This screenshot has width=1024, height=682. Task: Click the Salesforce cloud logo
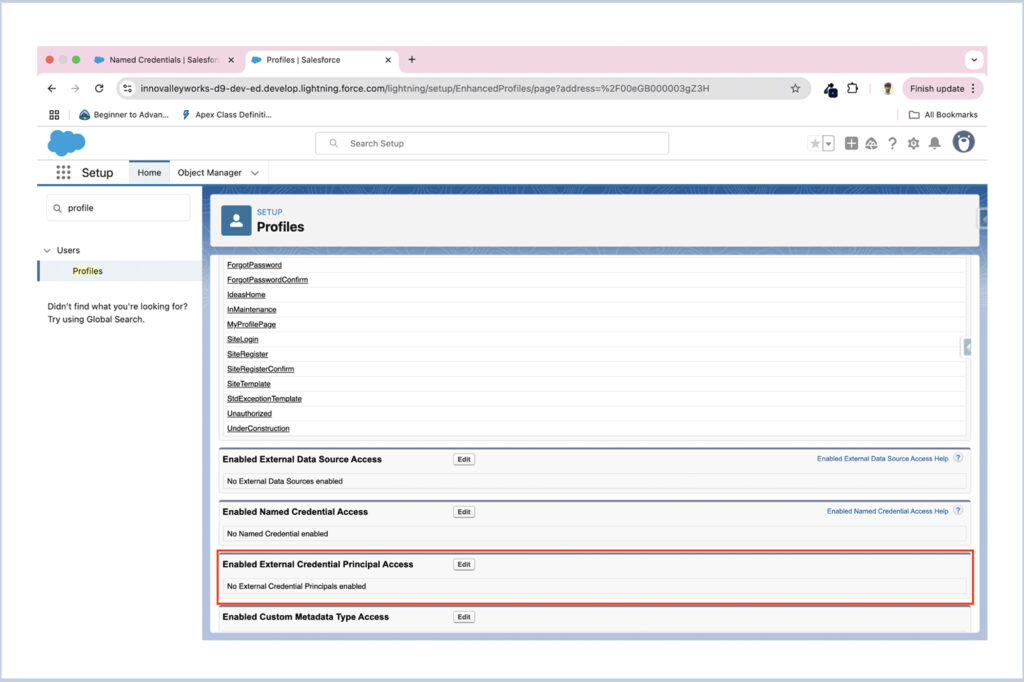[x=66, y=142]
